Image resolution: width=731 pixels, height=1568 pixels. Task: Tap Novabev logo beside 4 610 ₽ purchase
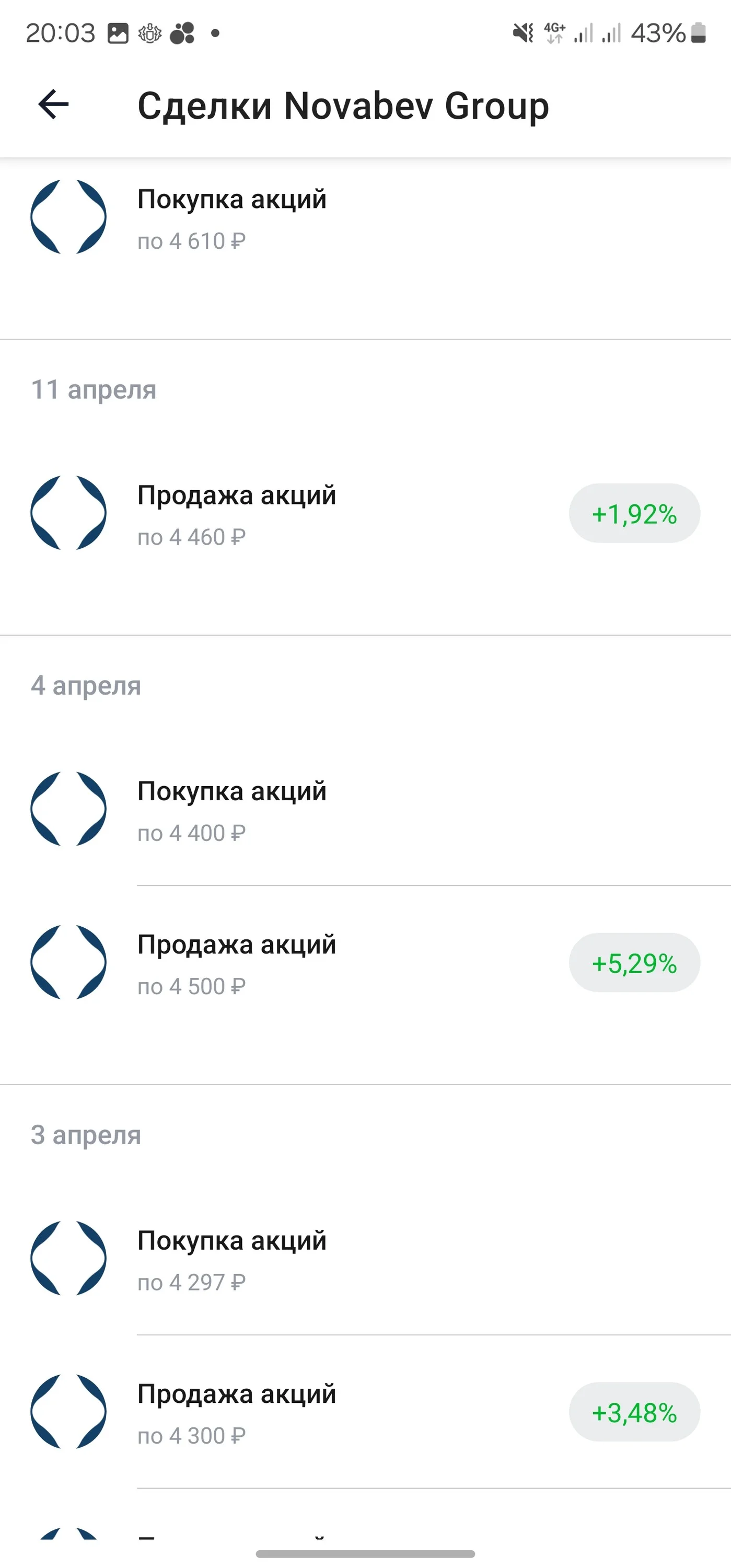coord(69,217)
